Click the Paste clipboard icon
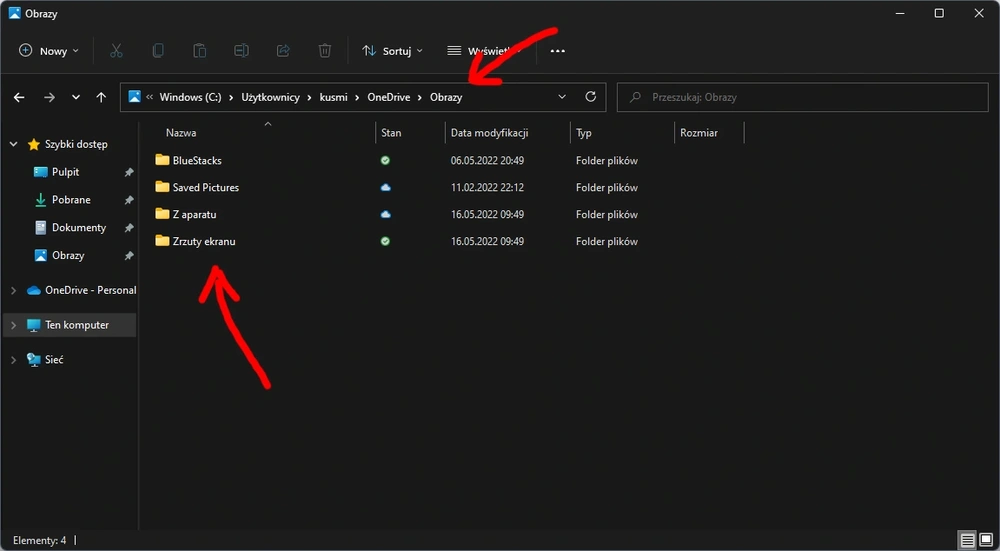The image size is (1000, 551). coord(200,51)
